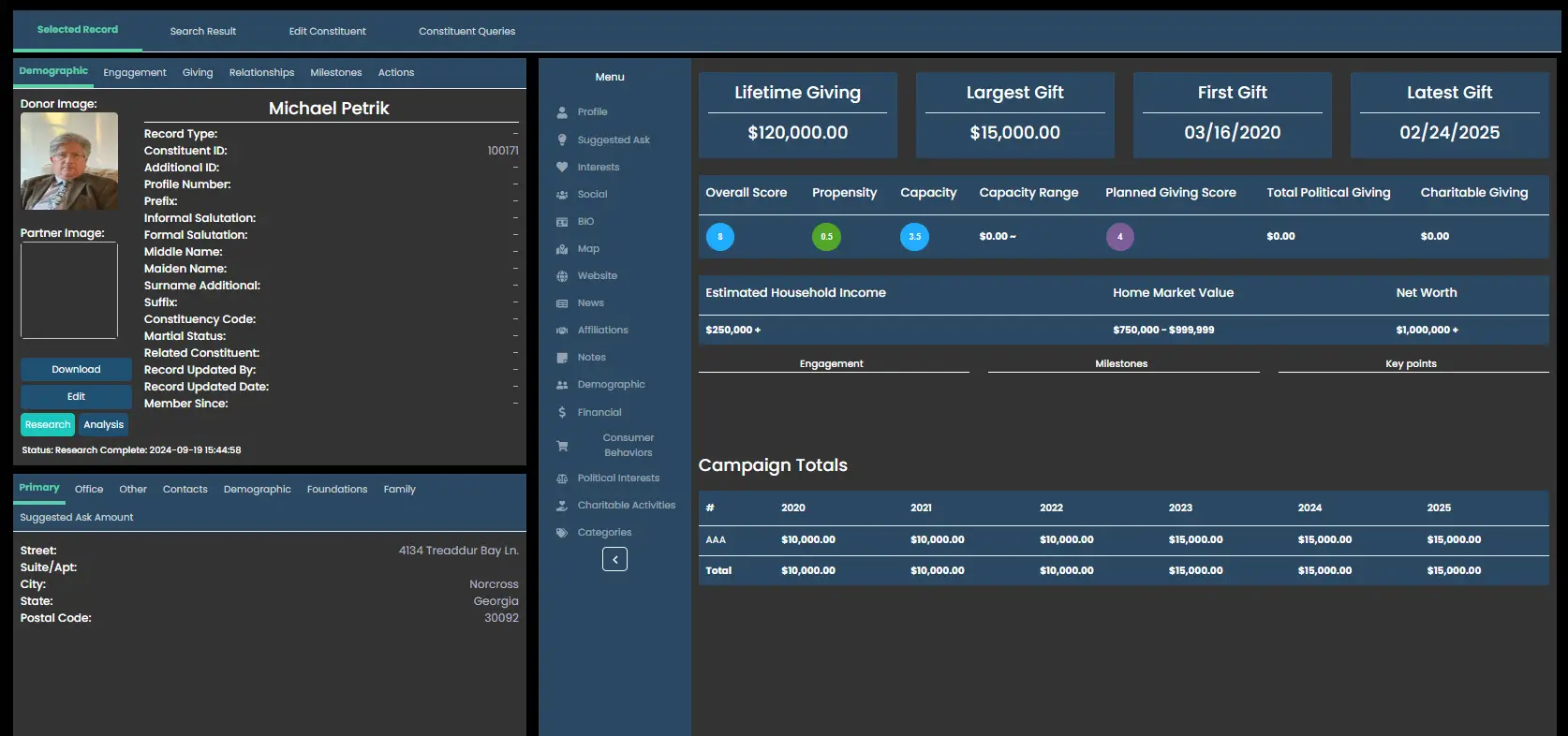Toggle the Research button
Screen dimensions: 1568x736
point(48,425)
